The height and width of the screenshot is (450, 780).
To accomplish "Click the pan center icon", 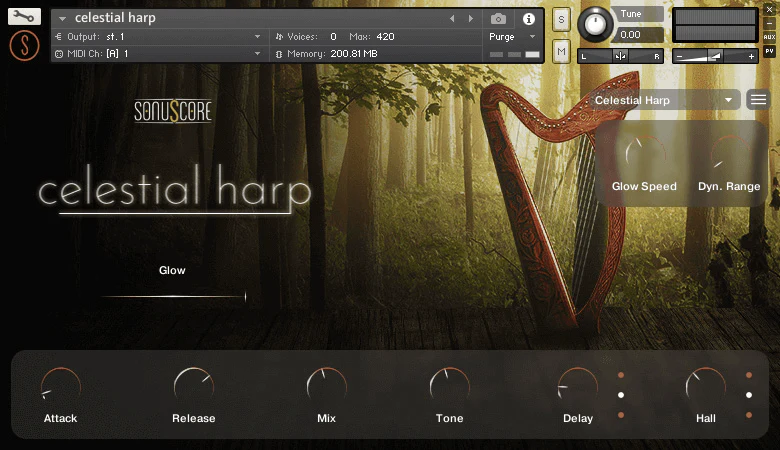I will pyautogui.click(x=620, y=56).
